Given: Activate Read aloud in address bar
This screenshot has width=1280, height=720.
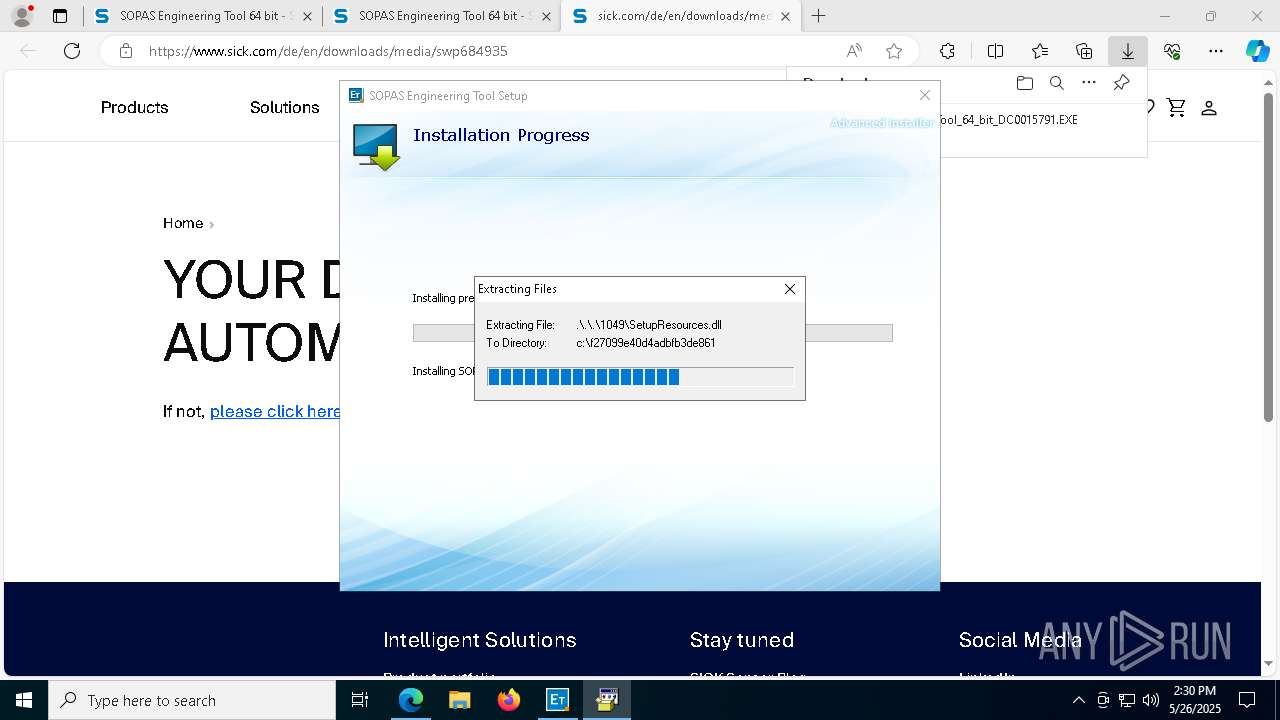Looking at the screenshot, I should coord(854,51).
